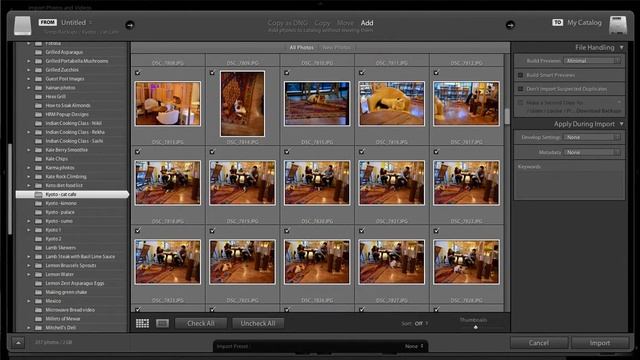Click Check All button
640x360 pixels.
tap(201, 323)
